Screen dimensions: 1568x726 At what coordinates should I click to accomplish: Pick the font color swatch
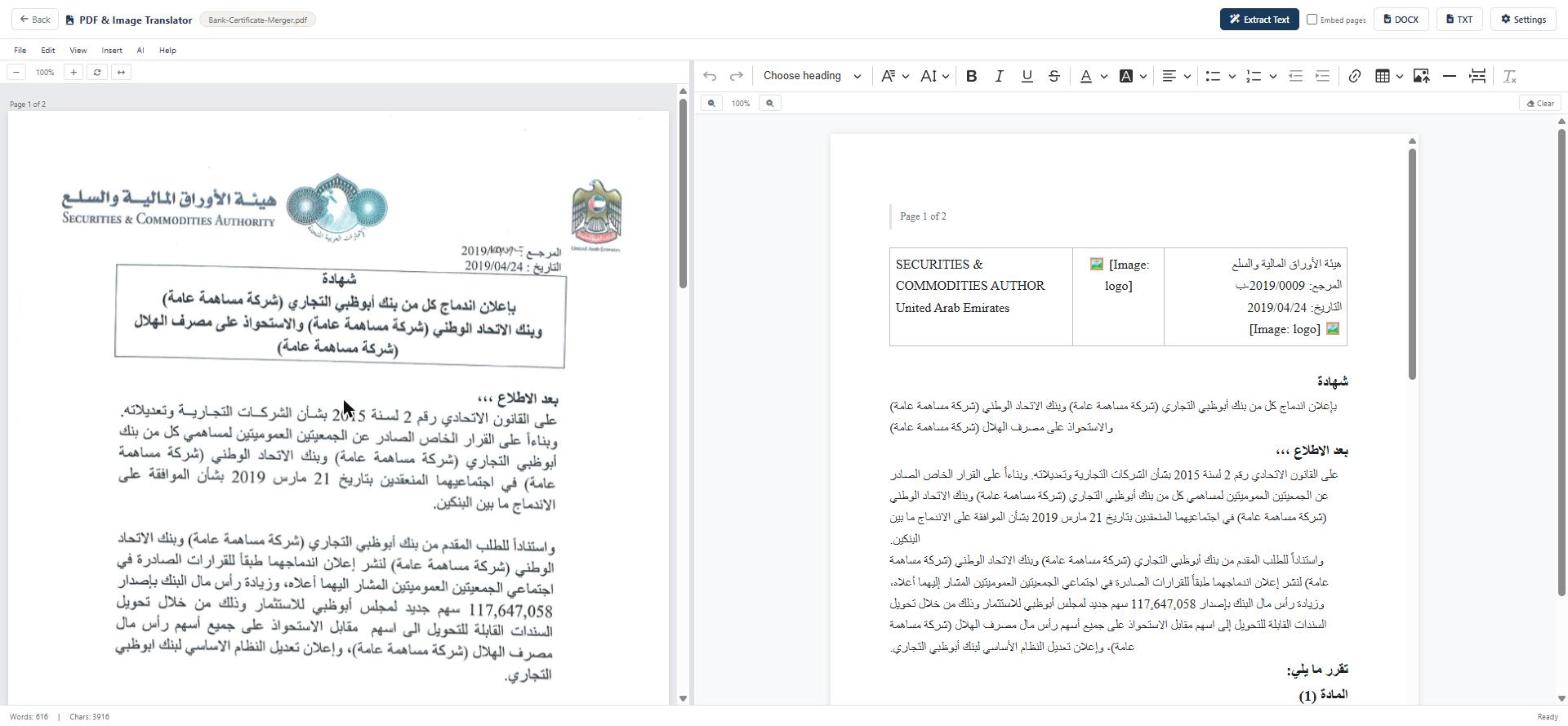[1086, 76]
